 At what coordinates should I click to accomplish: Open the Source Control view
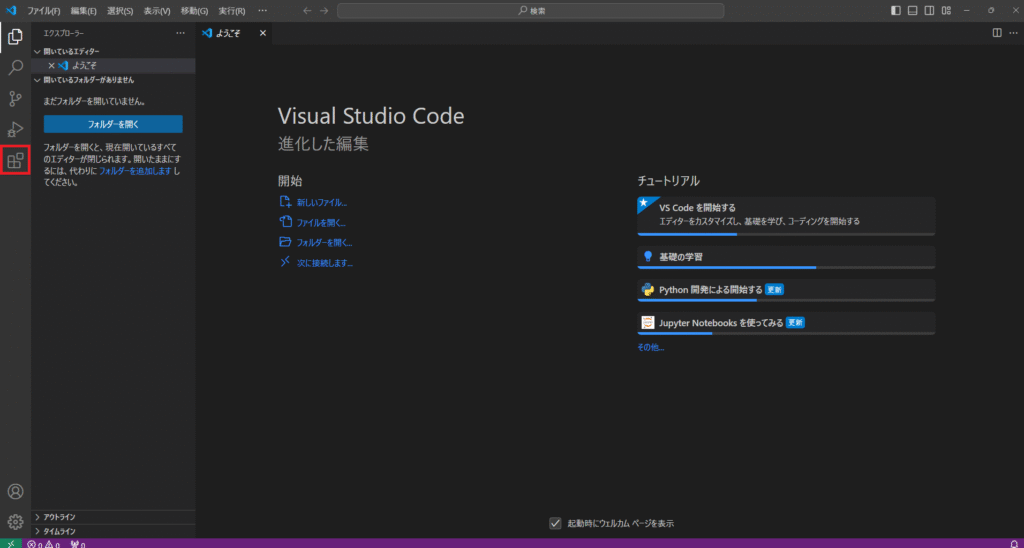tap(15, 98)
